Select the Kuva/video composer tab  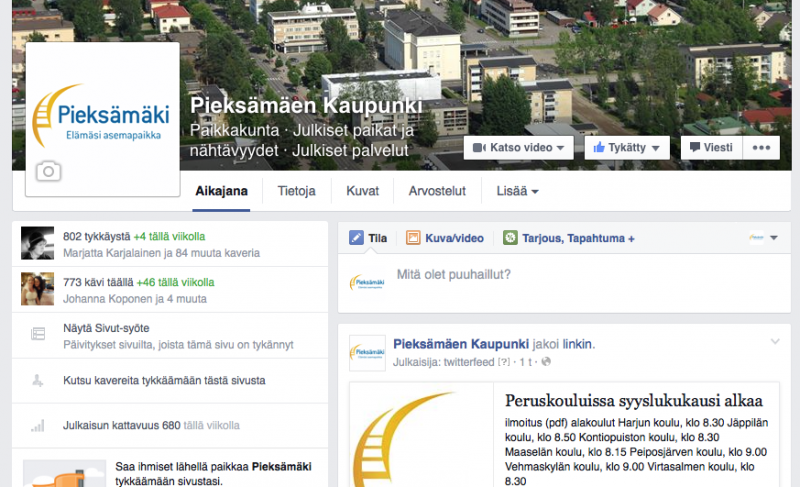point(445,238)
